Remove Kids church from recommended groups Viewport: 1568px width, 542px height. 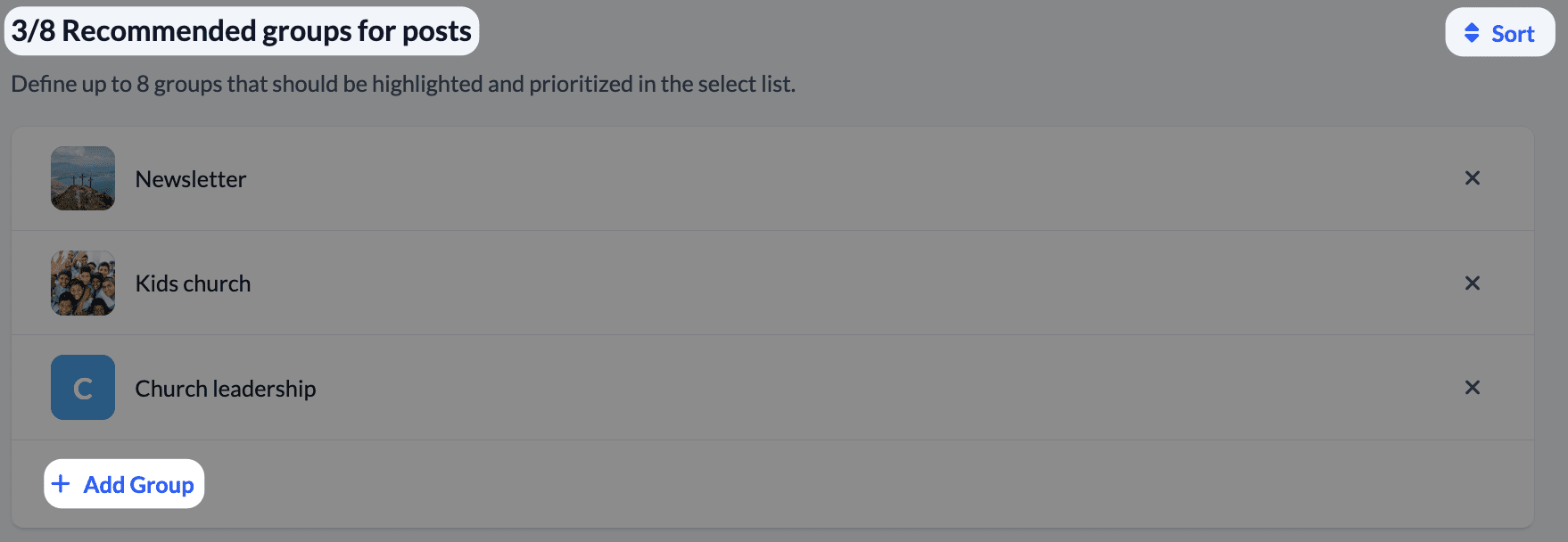[1472, 283]
